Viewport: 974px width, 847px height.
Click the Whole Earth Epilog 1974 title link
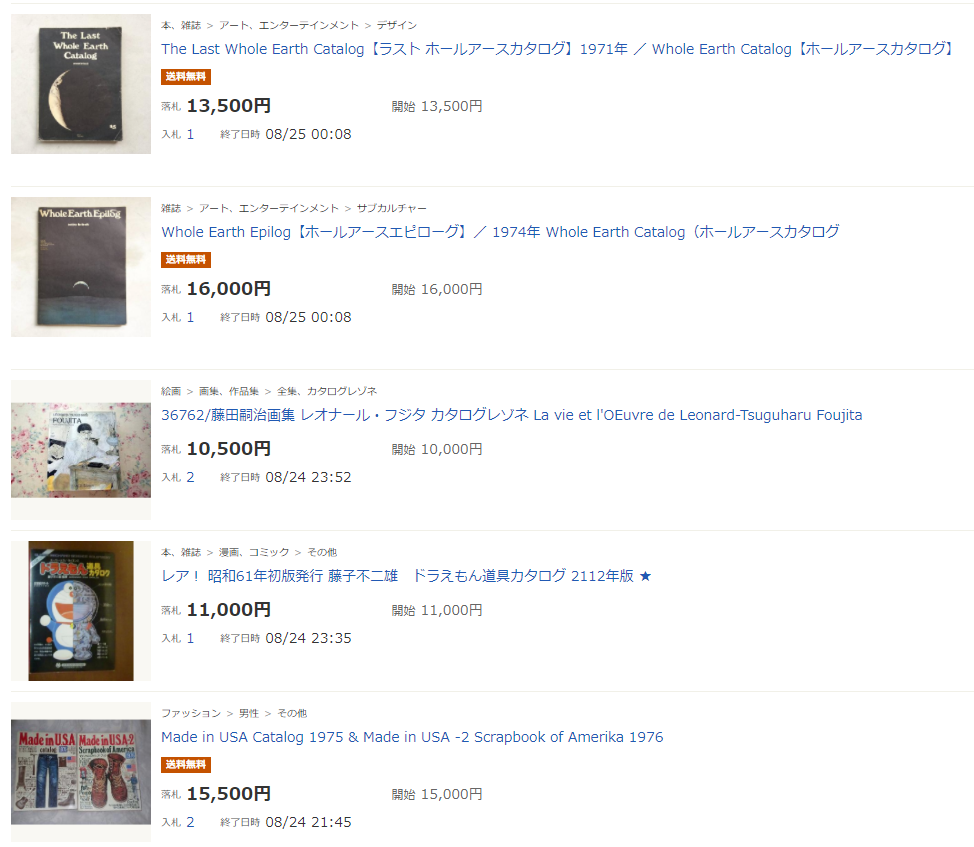[500, 232]
